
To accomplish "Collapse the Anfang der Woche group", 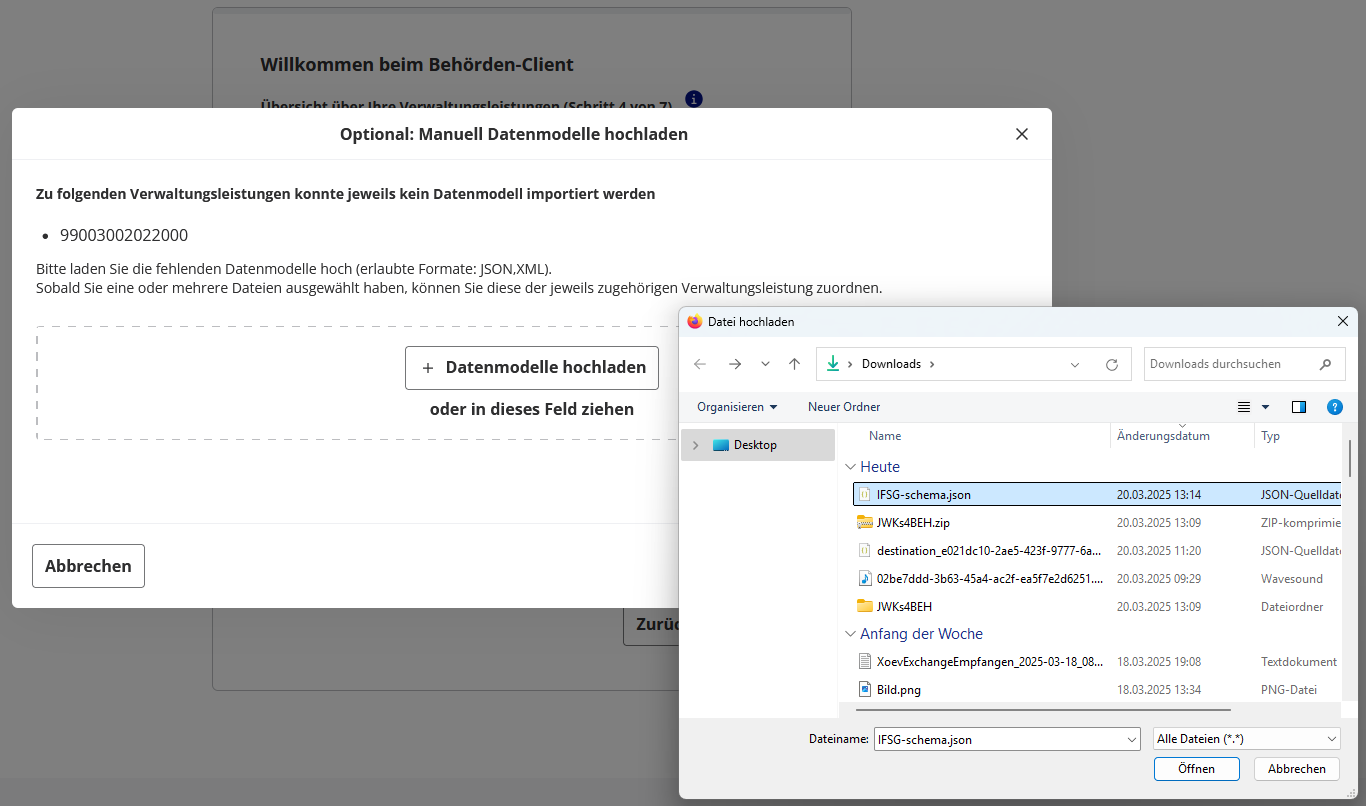I will (851, 634).
